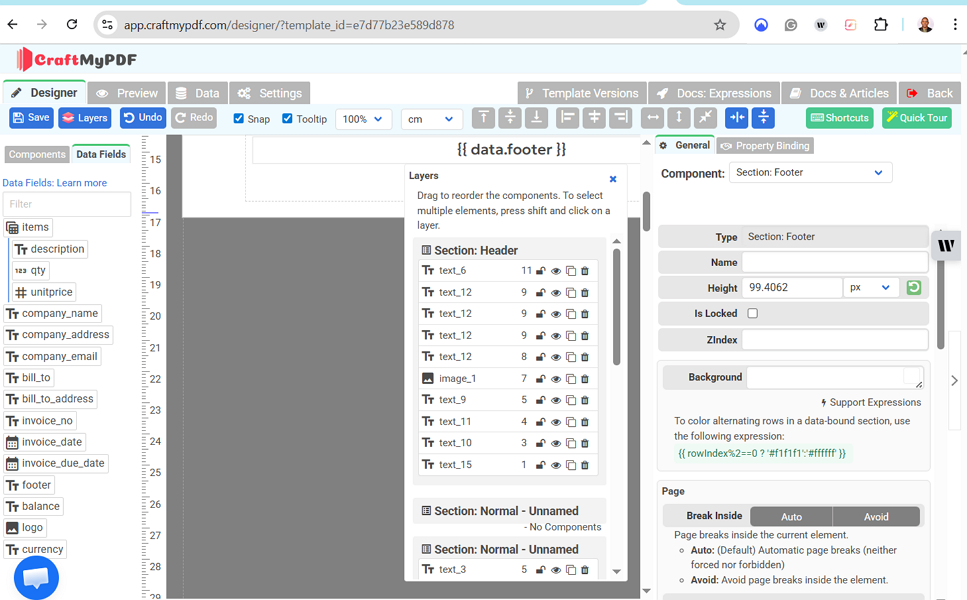
Task: Reset the Height value with green refresh icon
Action: pos(913,288)
